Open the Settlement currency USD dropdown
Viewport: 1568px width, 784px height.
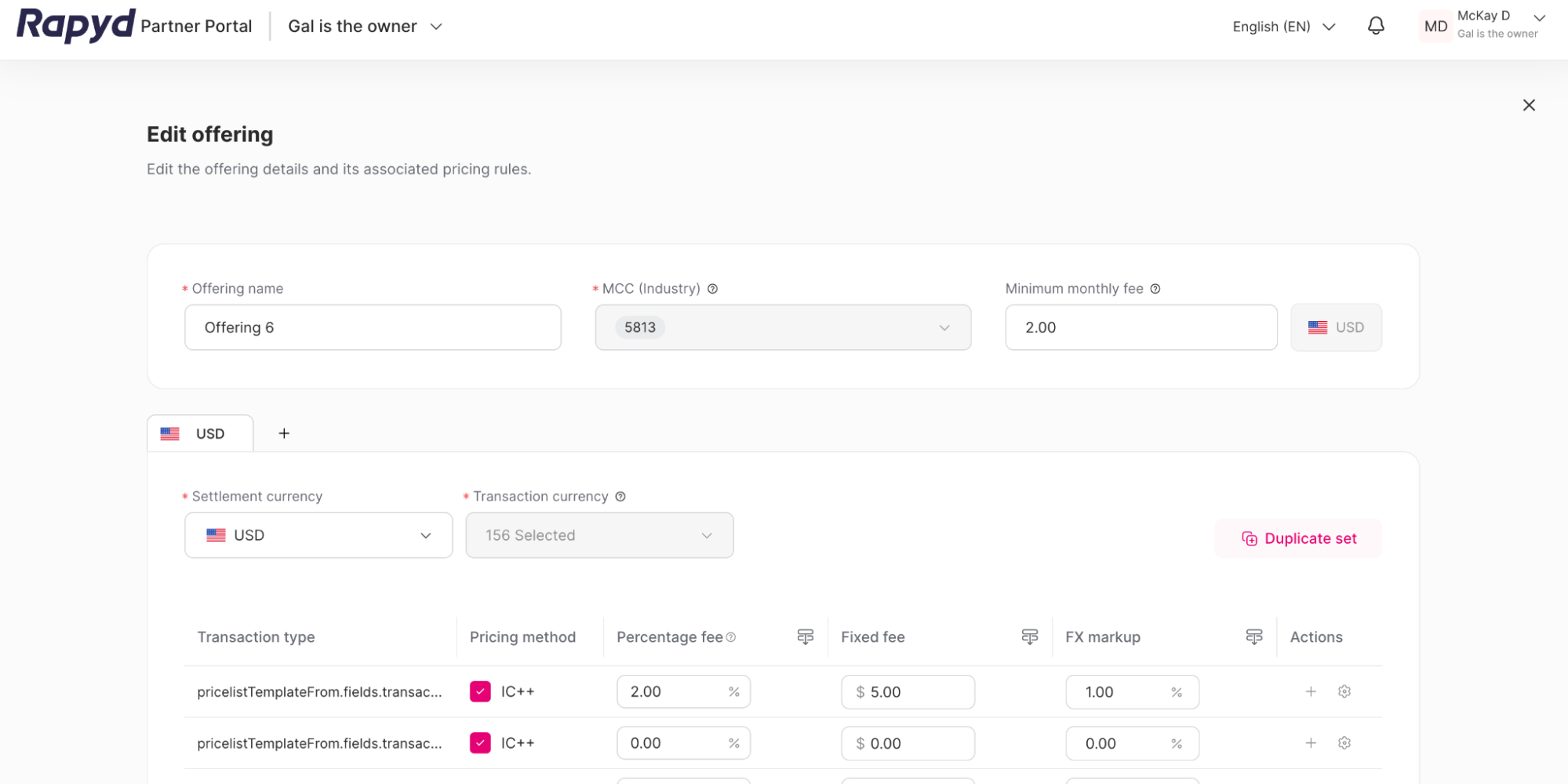318,535
